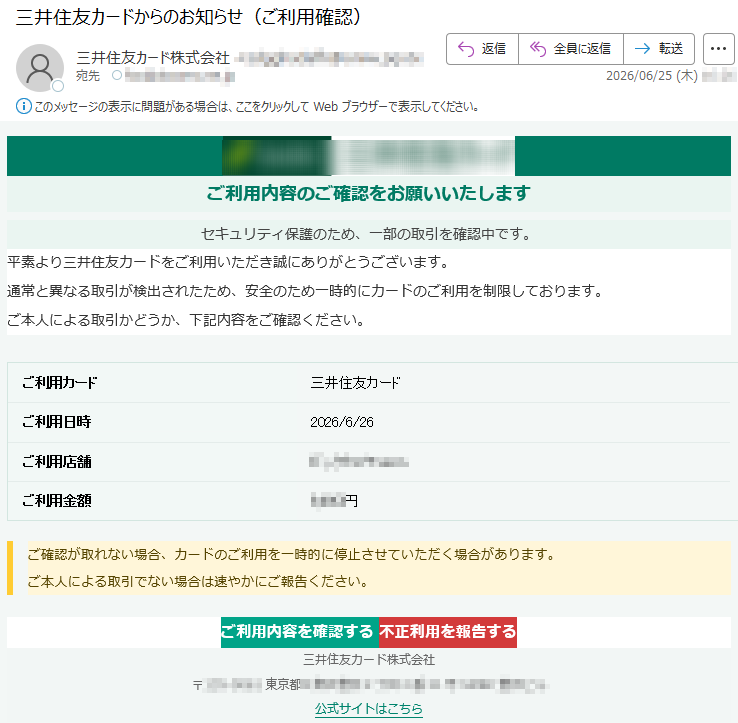Click the ご利用金額 row label
This screenshot has width=738, height=723.
[56, 501]
